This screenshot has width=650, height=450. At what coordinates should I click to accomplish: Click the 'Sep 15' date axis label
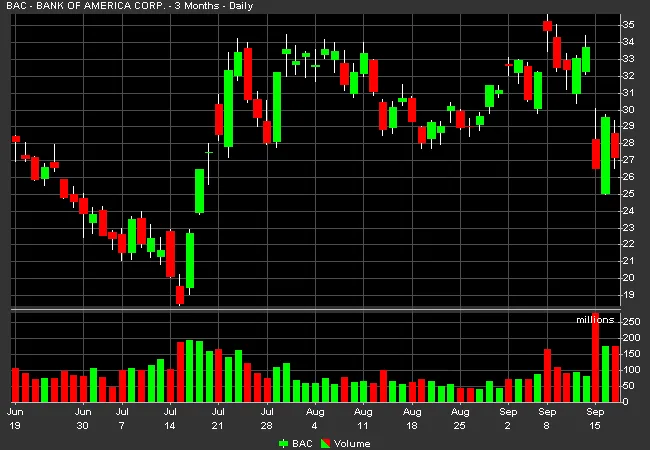(595, 419)
